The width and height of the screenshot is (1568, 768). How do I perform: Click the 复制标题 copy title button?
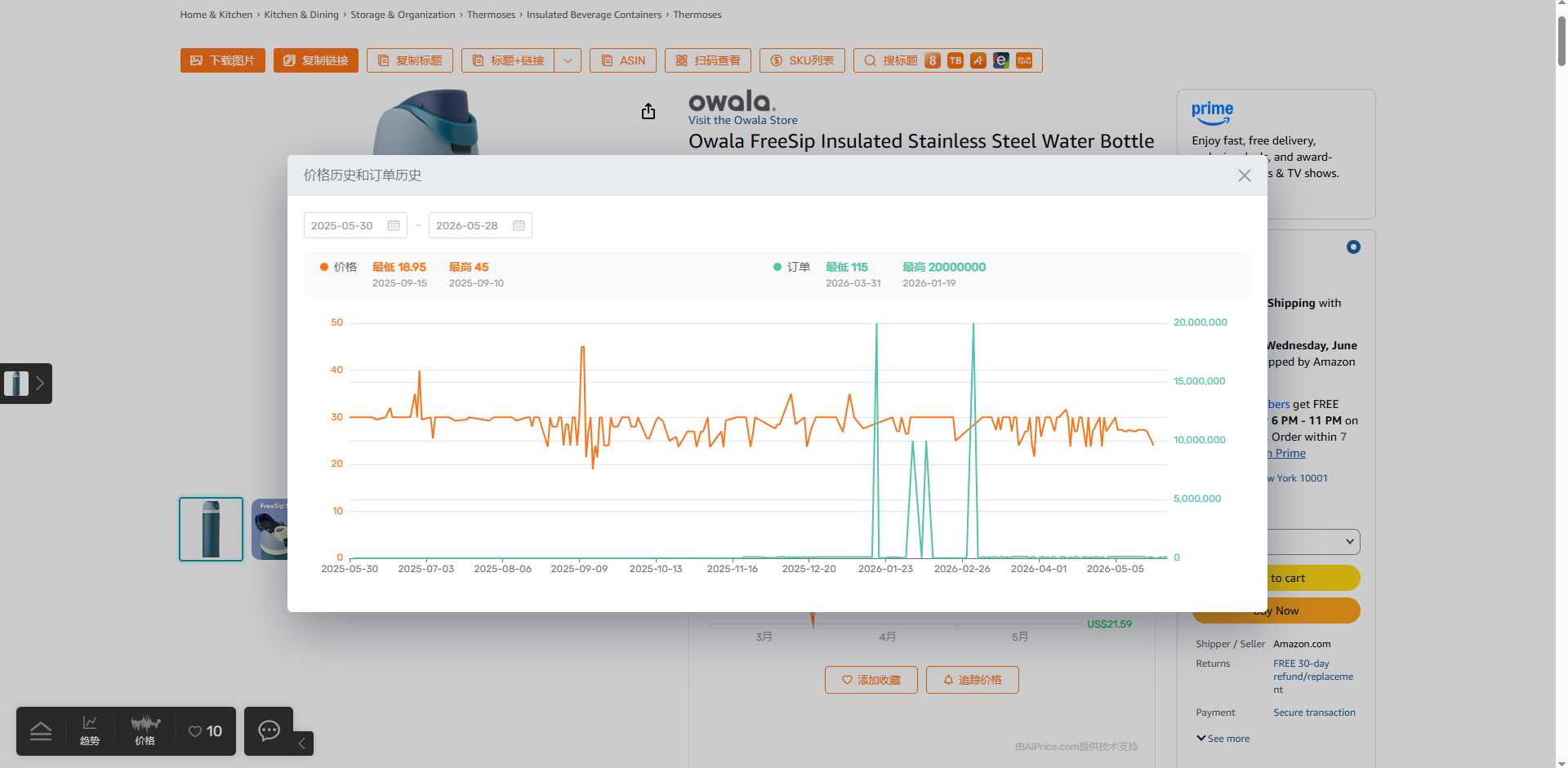coord(410,60)
